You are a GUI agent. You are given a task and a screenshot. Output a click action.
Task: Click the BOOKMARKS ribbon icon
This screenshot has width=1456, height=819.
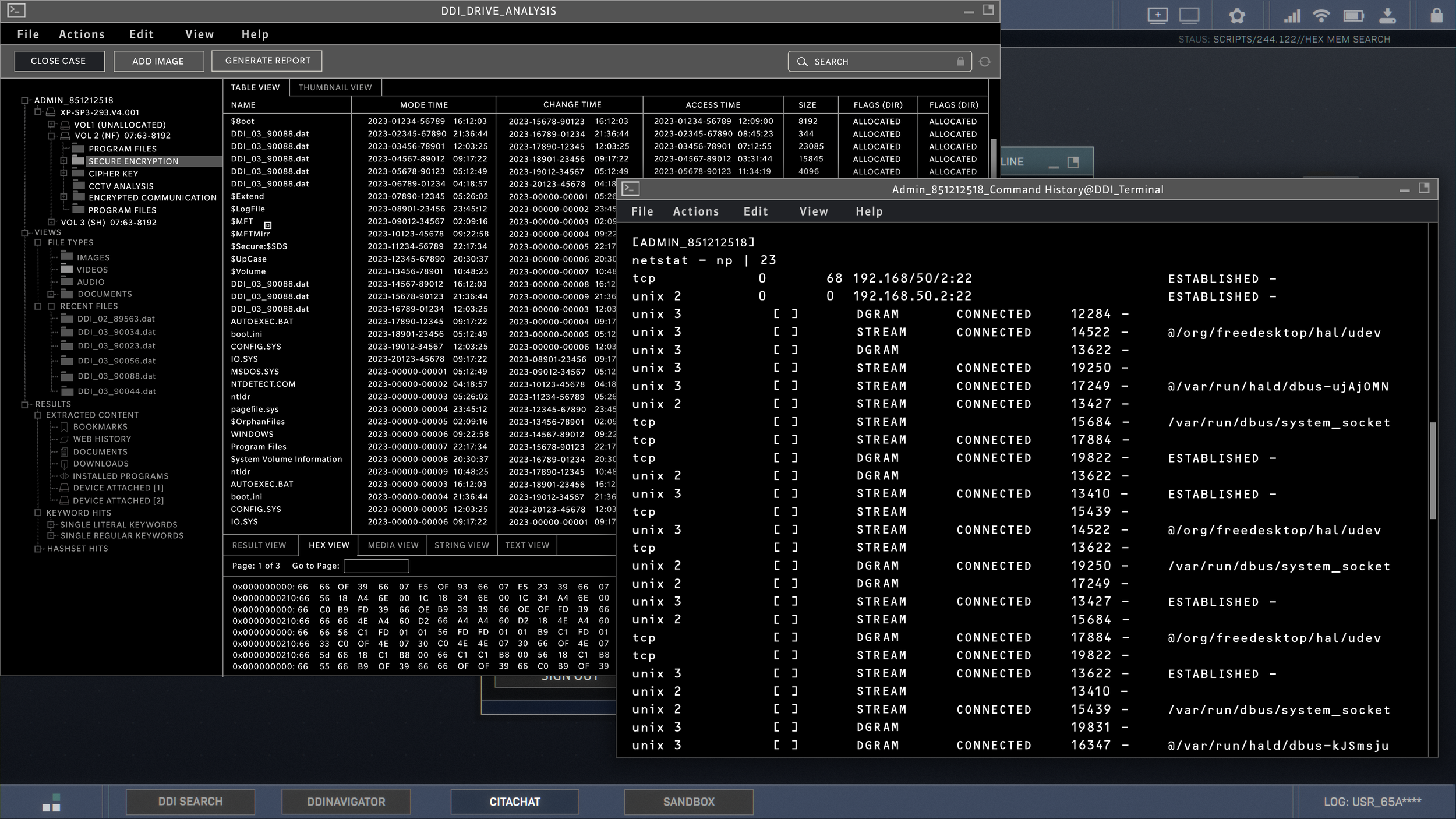64,427
